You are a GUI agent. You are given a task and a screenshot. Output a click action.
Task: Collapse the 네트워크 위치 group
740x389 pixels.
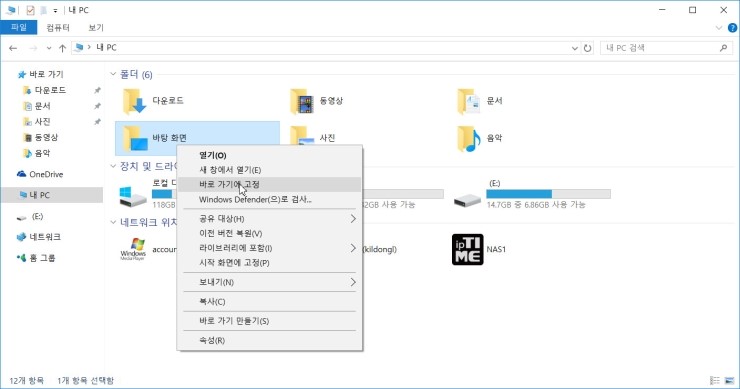(x=113, y=222)
